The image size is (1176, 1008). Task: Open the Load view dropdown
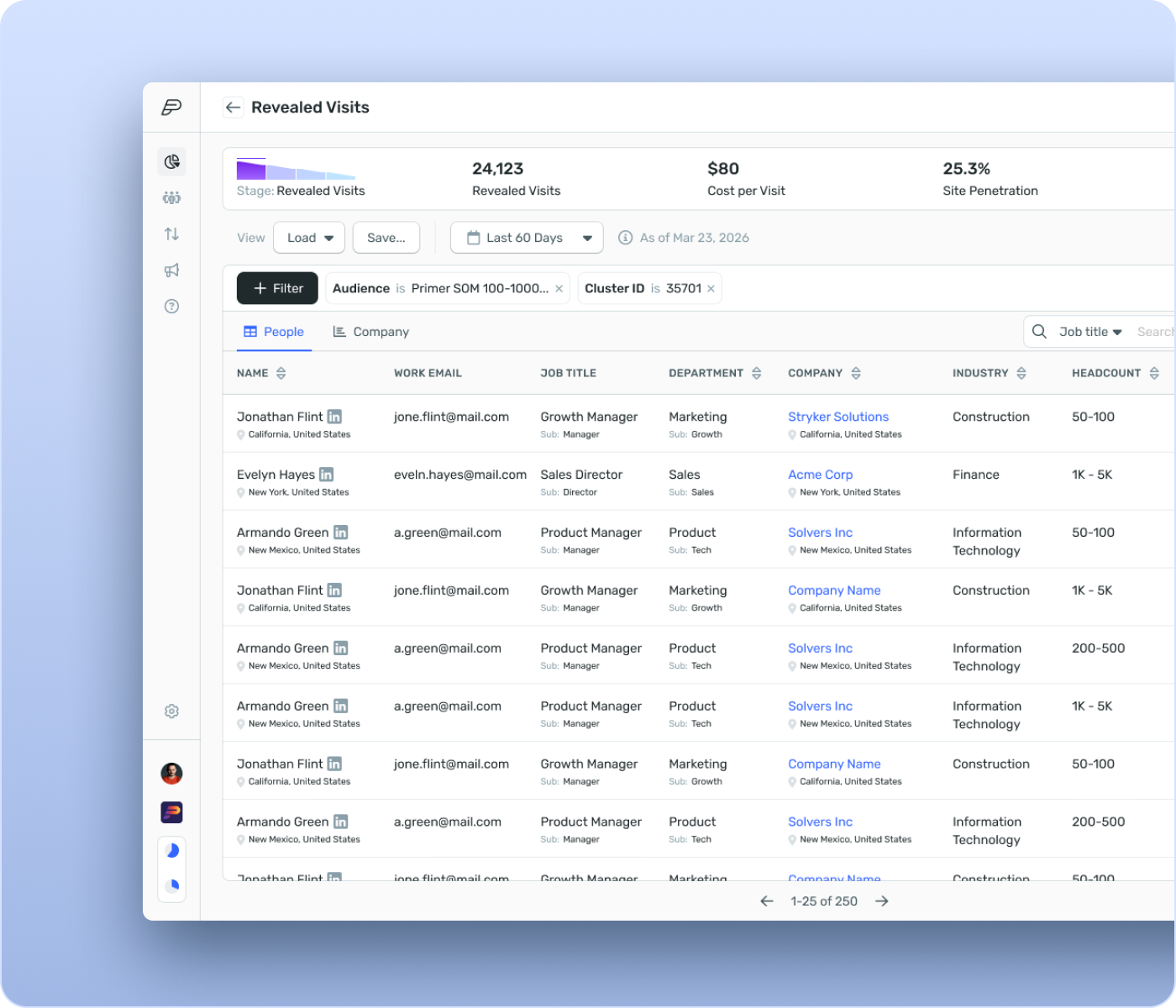pyautogui.click(x=308, y=238)
